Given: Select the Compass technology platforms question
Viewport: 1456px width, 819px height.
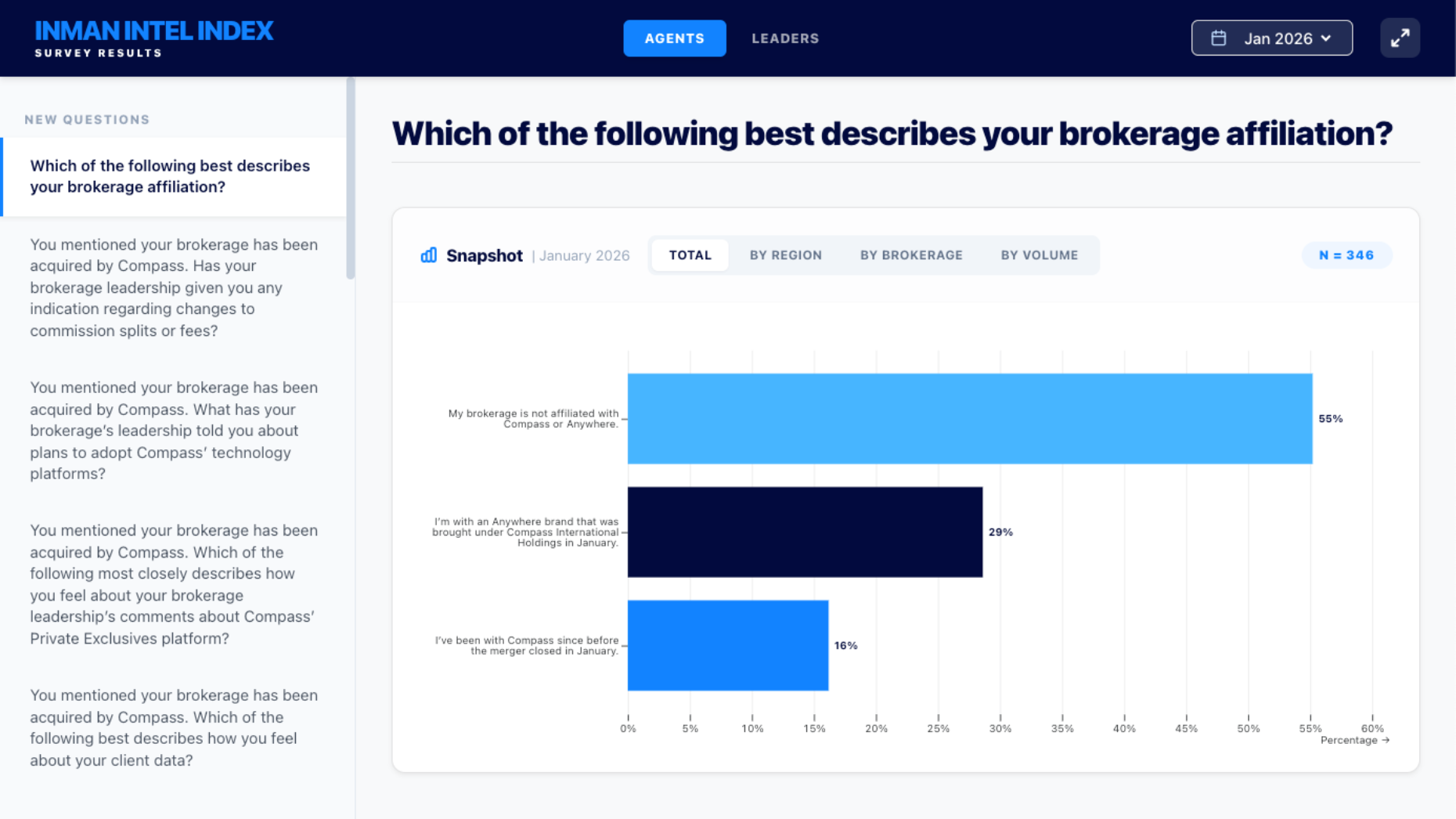Looking at the screenshot, I should pyautogui.click(x=174, y=431).
